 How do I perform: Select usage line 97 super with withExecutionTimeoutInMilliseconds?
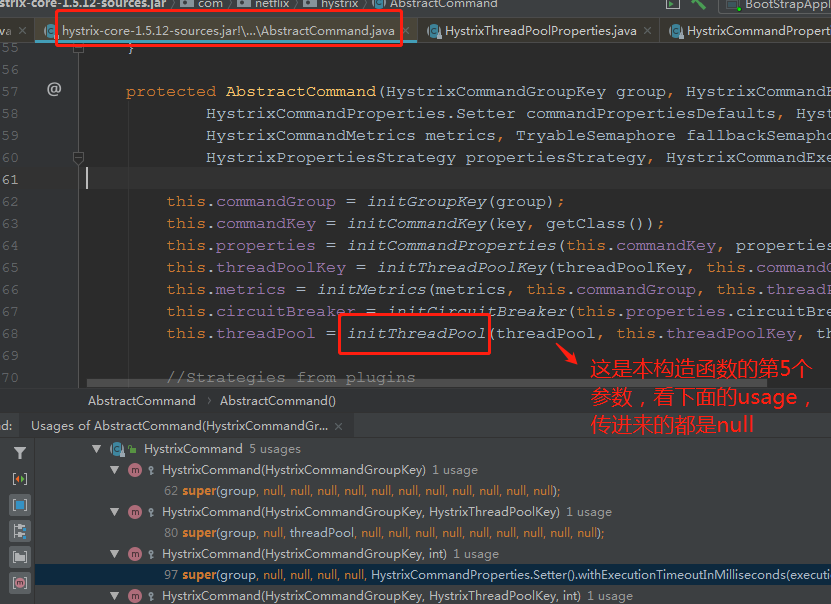433,575
